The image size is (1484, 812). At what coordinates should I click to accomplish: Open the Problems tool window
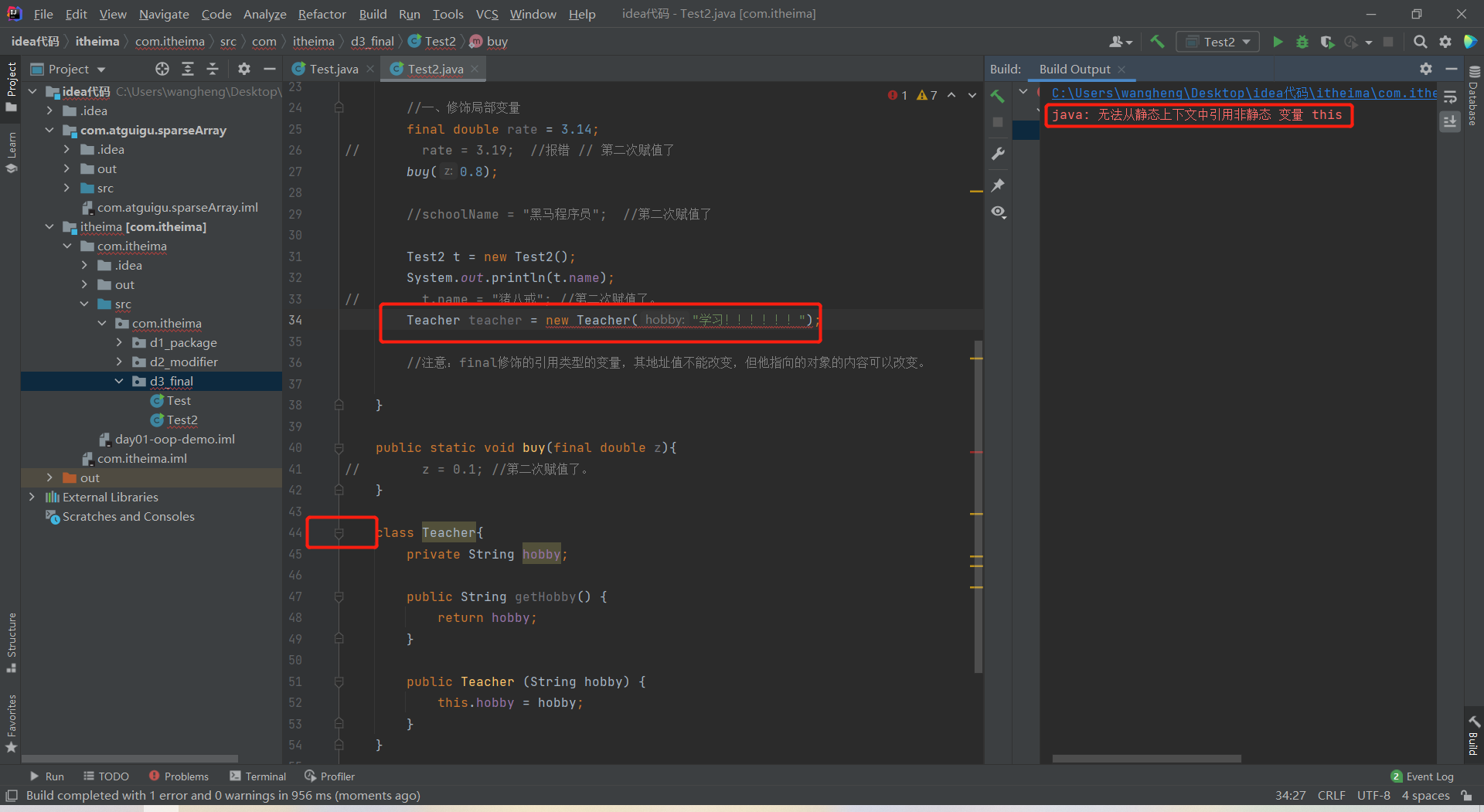[x=179, y=776]
